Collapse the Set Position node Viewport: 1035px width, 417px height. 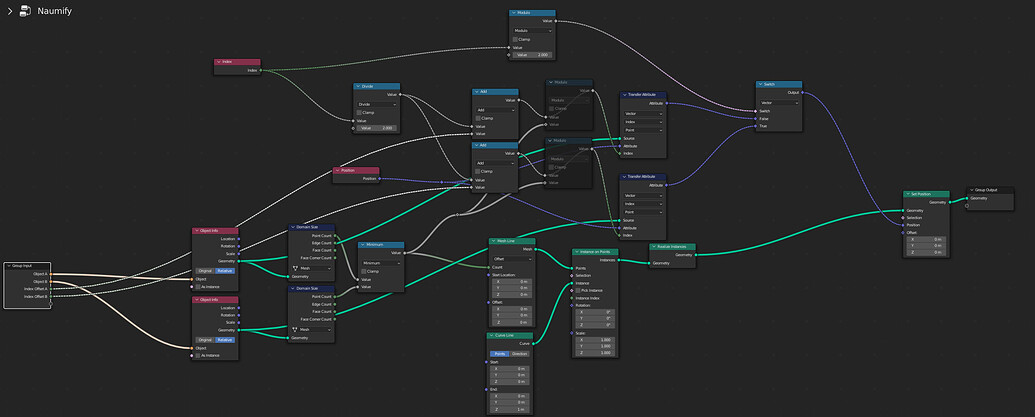click(908, 195)
